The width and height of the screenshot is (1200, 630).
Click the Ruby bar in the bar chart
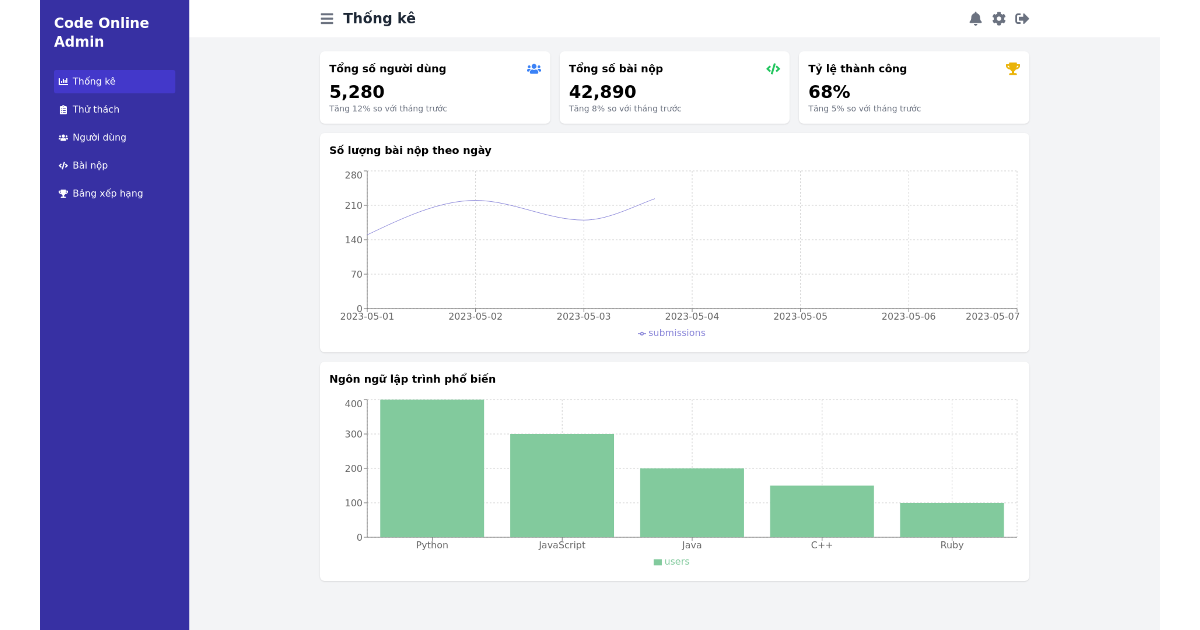coord(952,520)
